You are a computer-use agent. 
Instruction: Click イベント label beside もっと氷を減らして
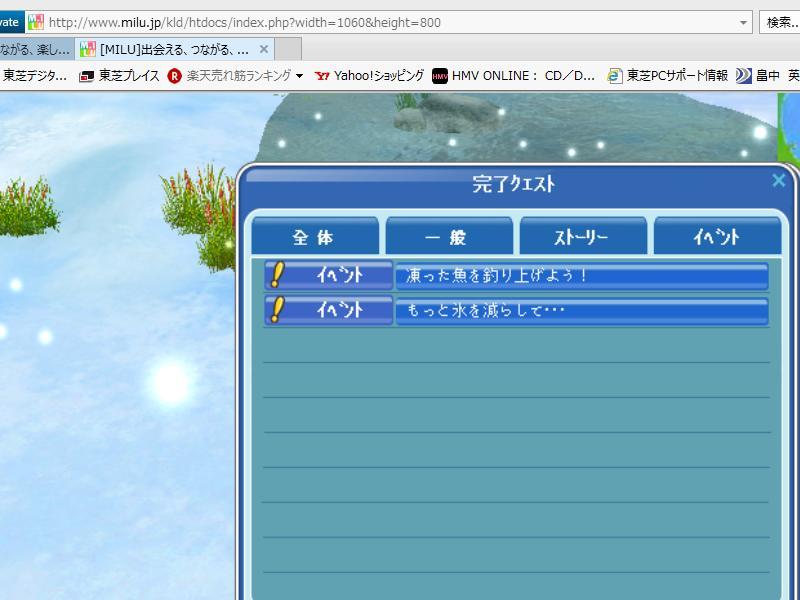point(339,310)
